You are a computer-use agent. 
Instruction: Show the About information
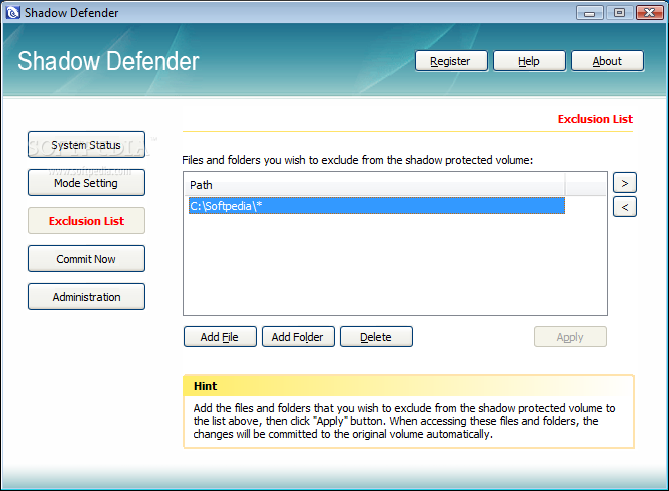point(607,61)
